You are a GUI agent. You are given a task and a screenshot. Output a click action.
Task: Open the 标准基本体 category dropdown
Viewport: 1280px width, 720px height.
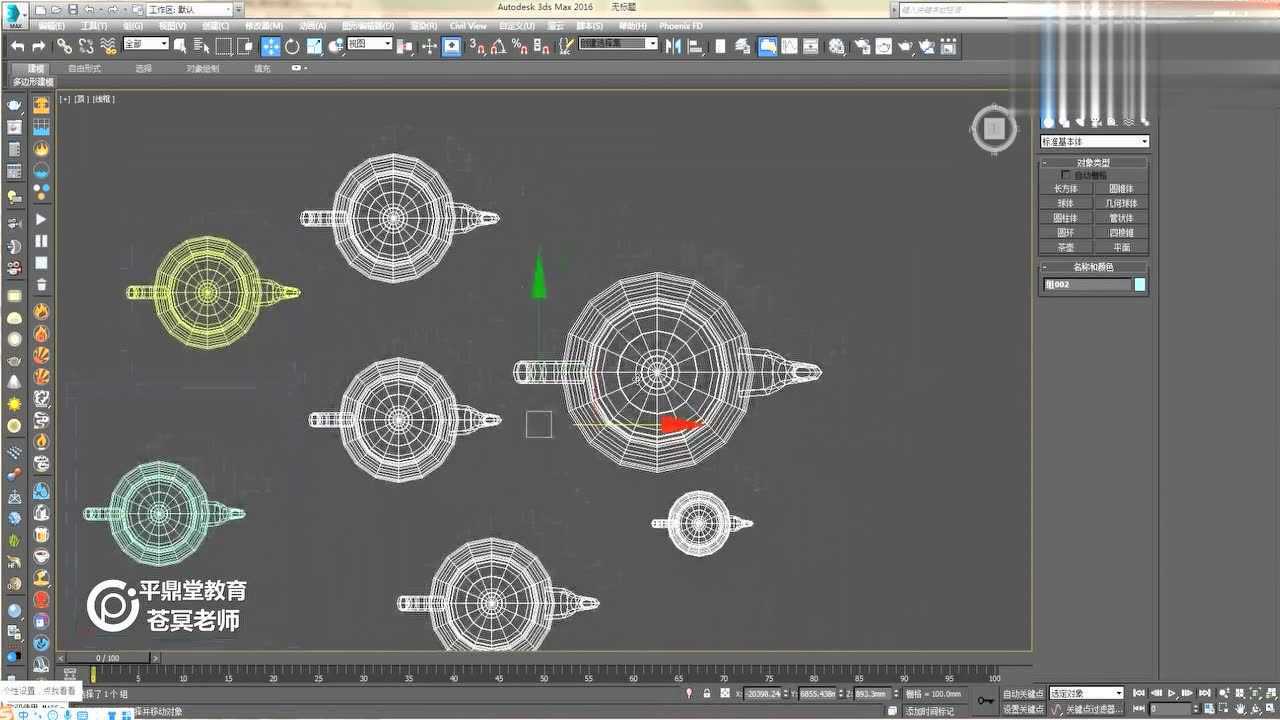click(1094, 142)
